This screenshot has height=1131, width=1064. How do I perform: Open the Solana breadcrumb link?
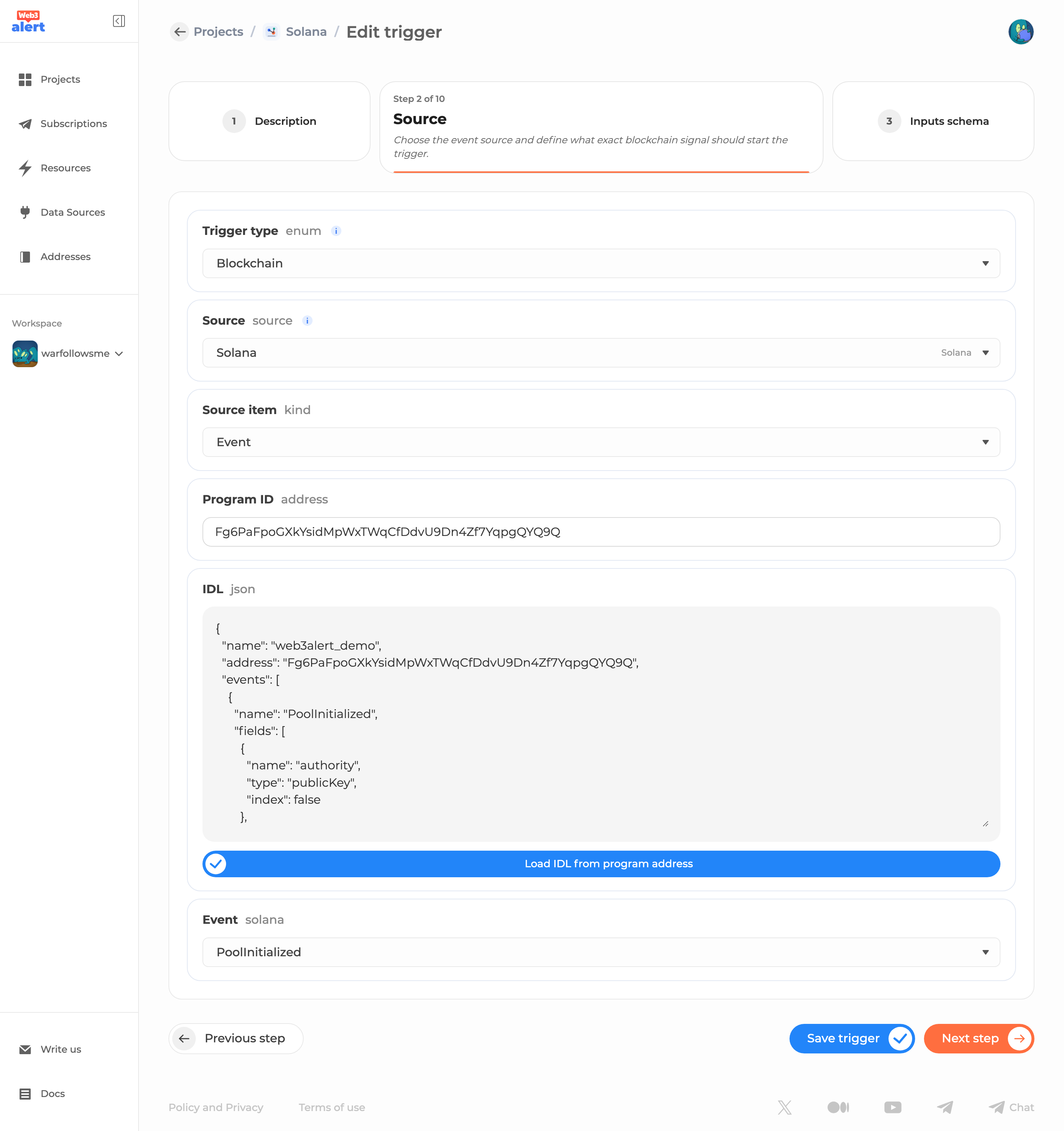[x=306, y=32]
